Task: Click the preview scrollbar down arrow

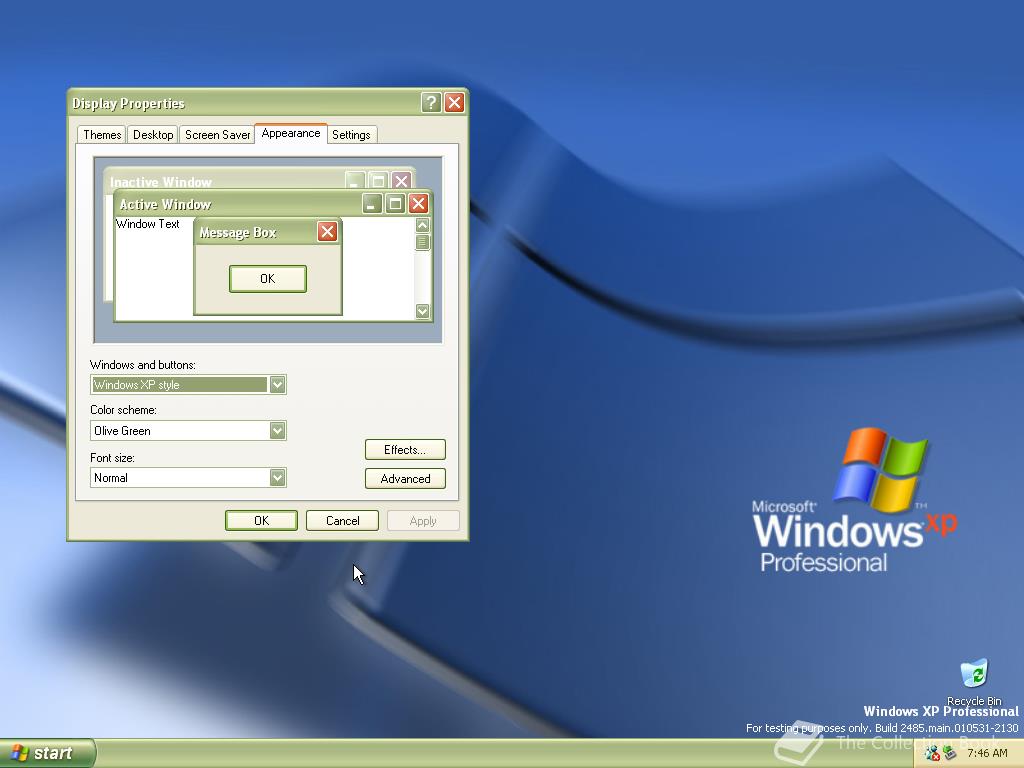Action: pos(423,311)
